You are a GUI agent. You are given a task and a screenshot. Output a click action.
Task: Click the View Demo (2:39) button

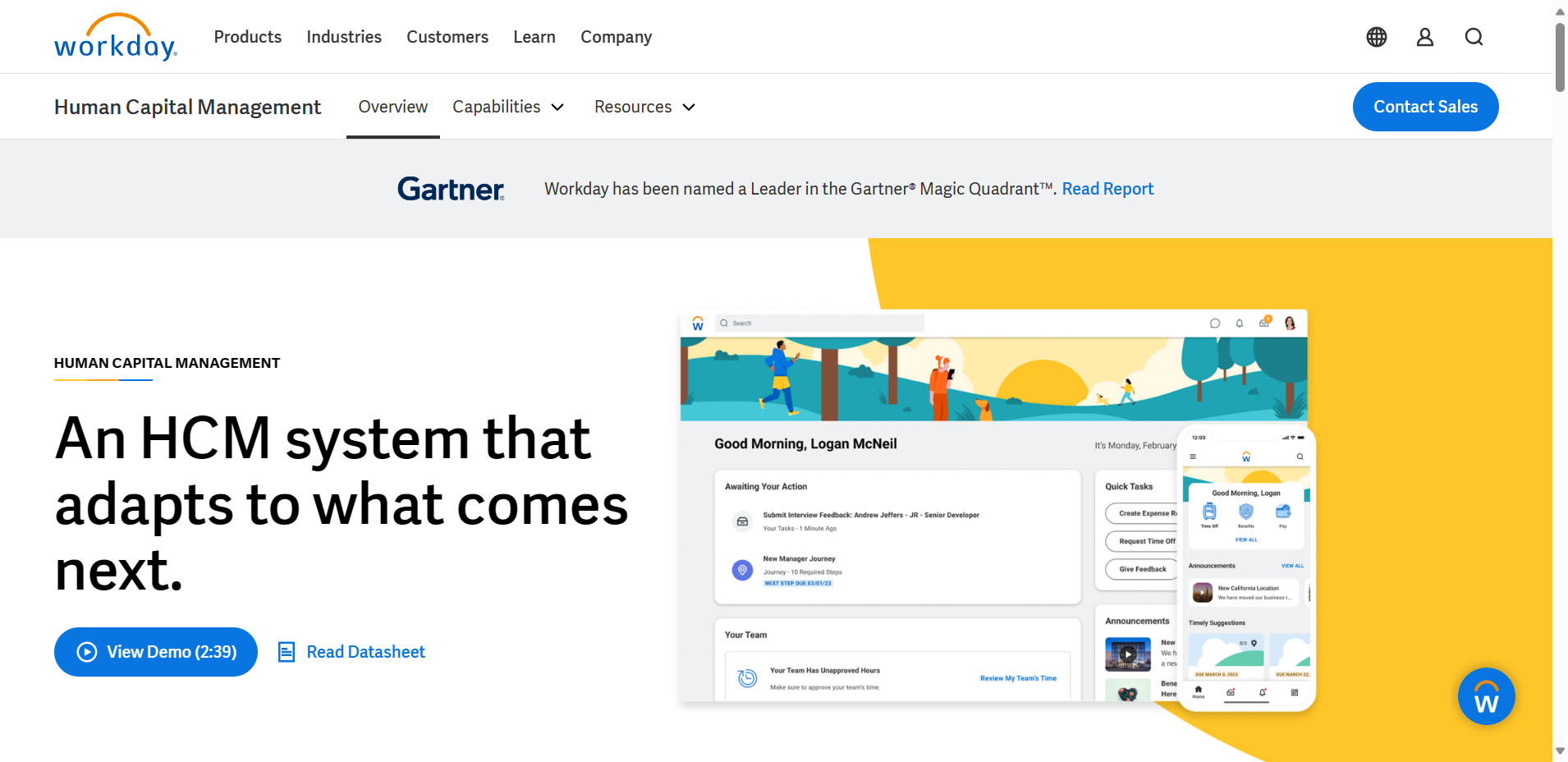156,652
